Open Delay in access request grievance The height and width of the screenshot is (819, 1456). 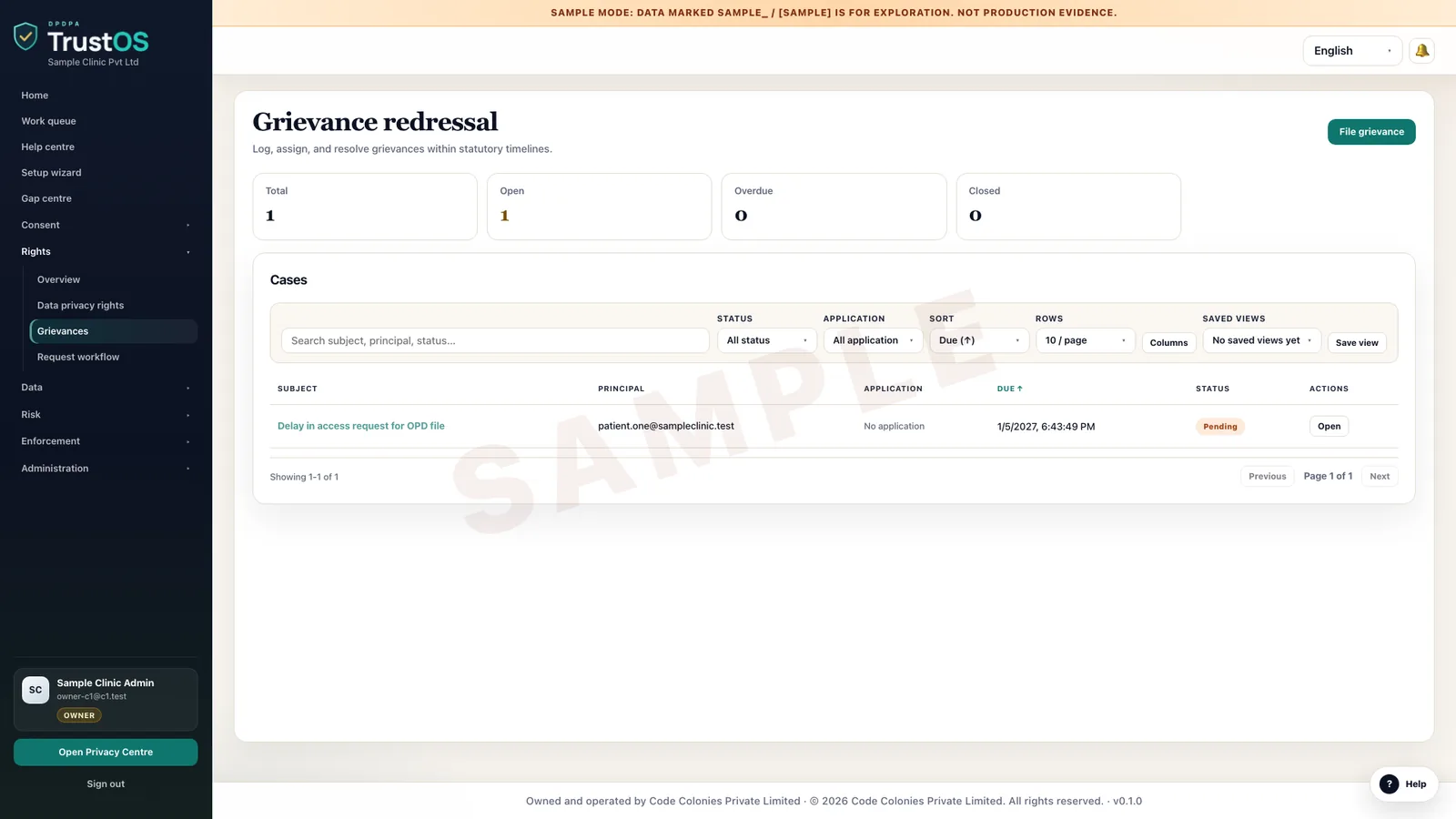361,426
